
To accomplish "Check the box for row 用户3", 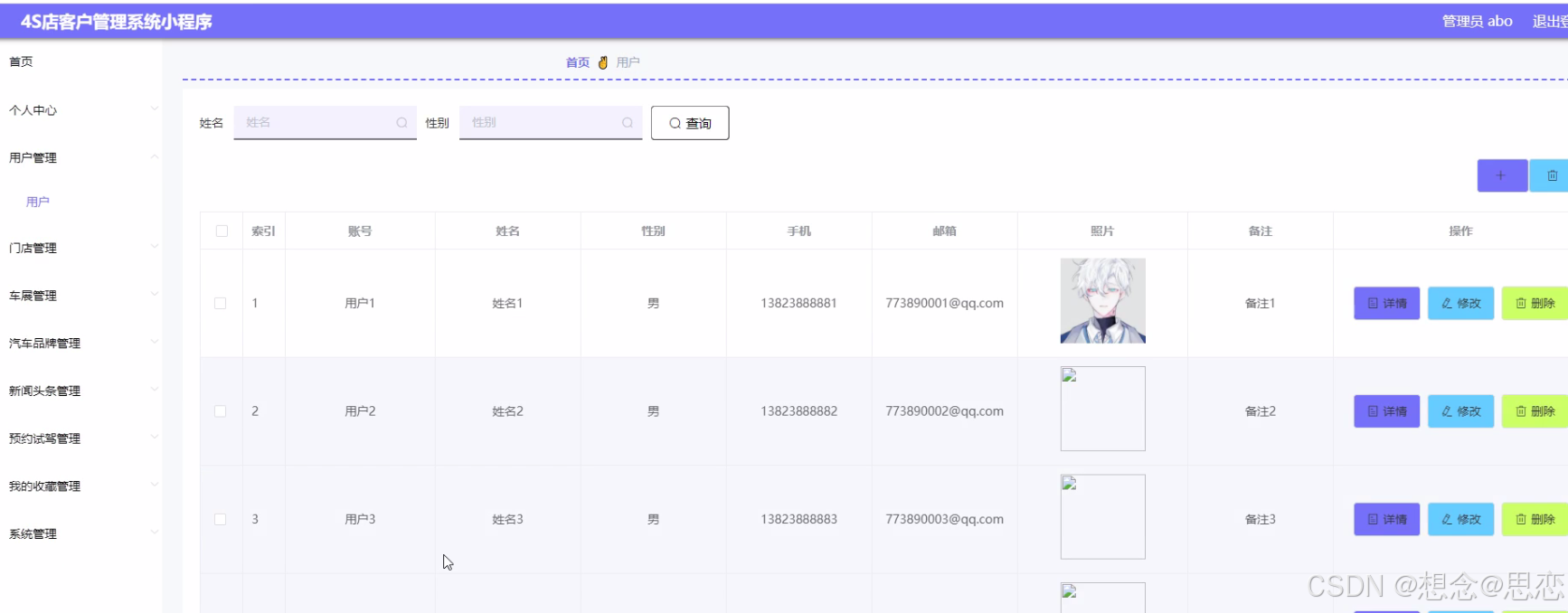I will point(221,519).
